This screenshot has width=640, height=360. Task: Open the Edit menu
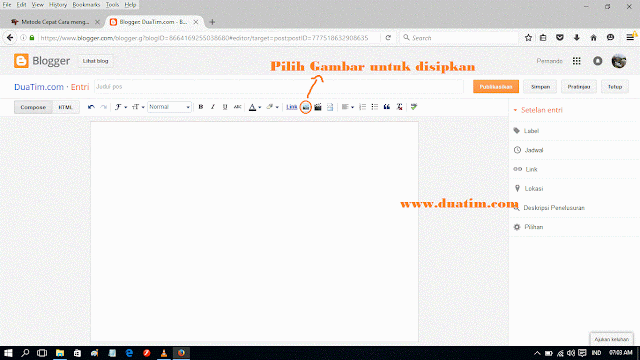(x=21, y=5)
